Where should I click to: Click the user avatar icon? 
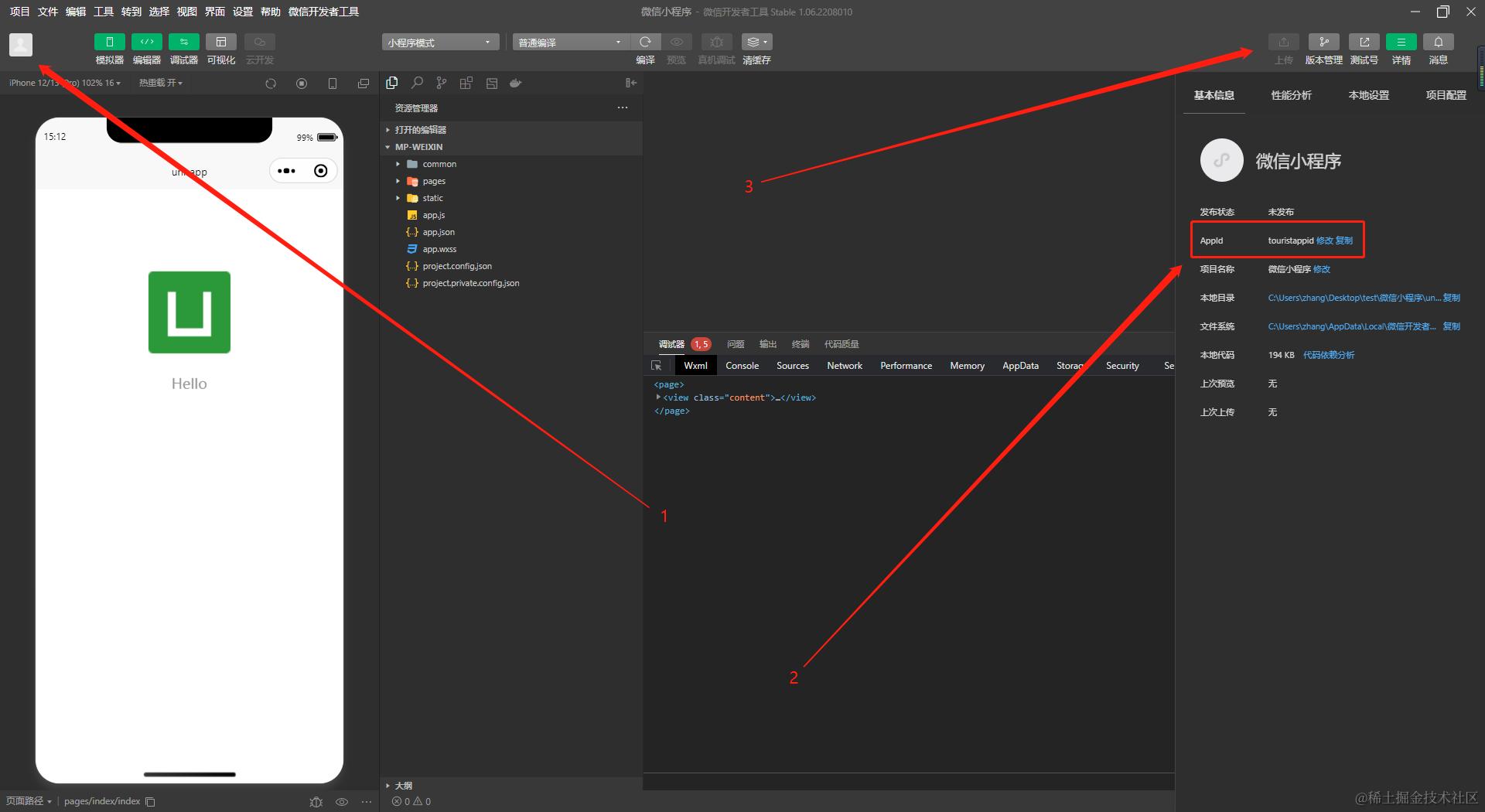(x=21, y=45)
